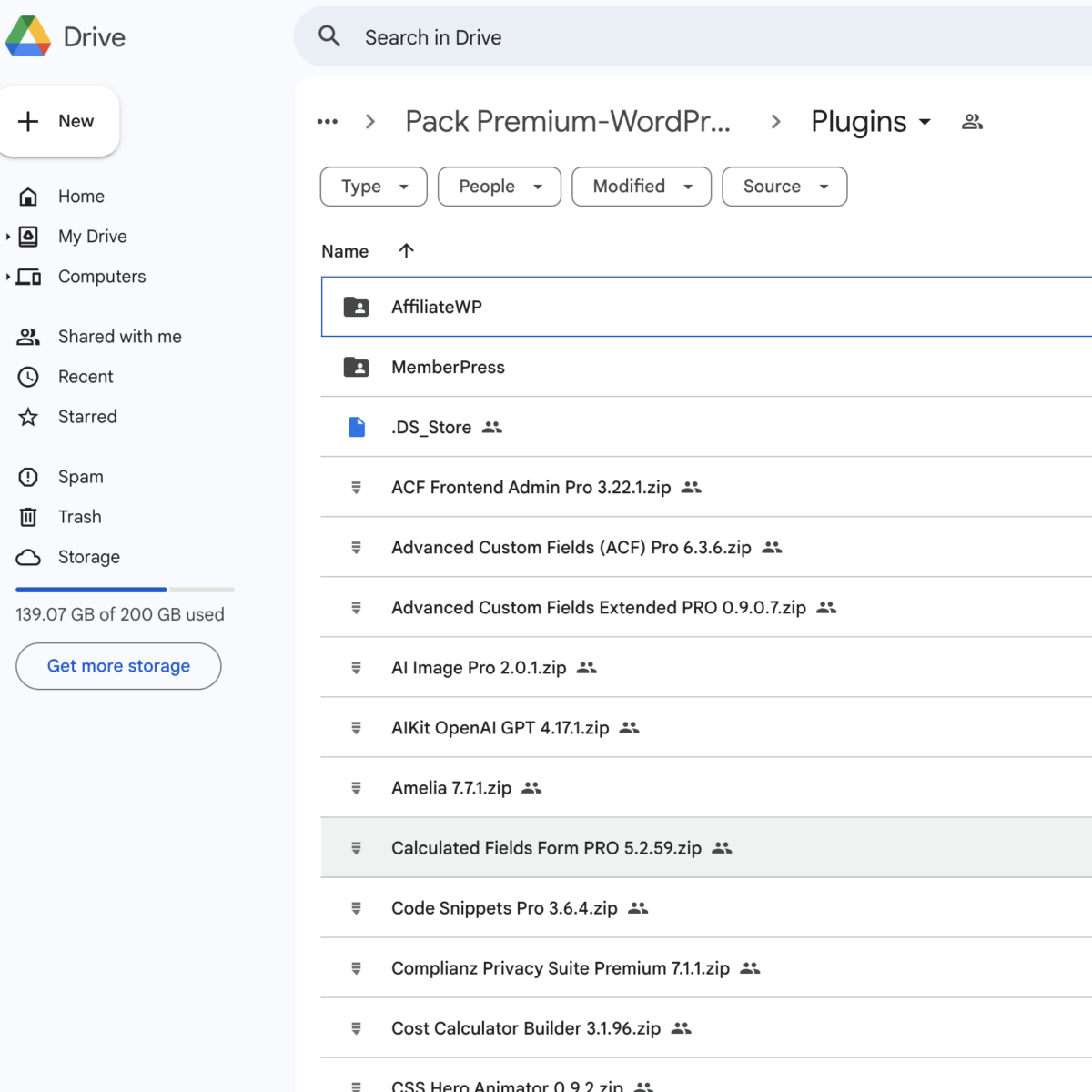Open the Type filter dropdown
1092x1092 pixels.
373,187
